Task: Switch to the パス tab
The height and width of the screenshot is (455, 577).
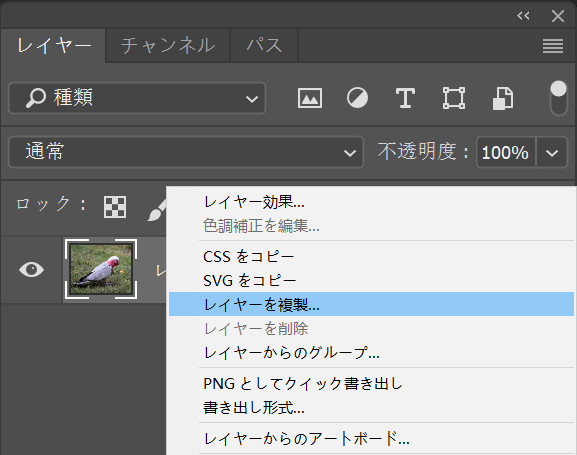Action: tap(264, 46)
